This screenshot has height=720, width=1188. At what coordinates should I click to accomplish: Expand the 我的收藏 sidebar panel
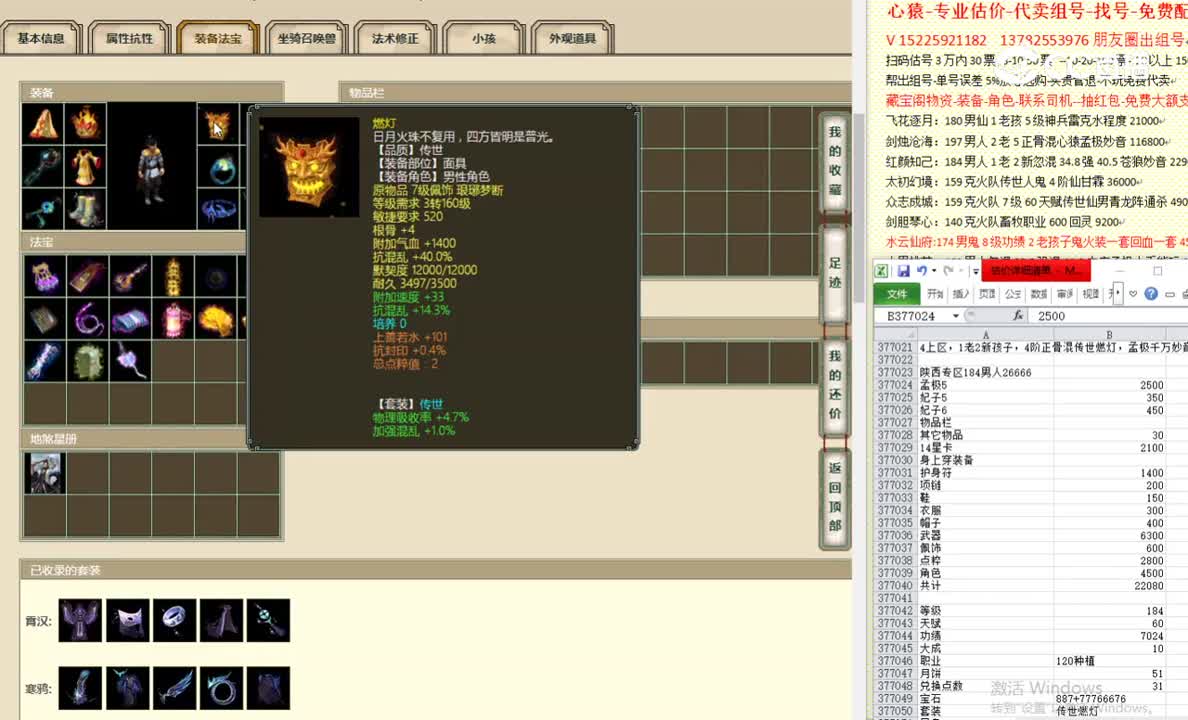pyautogui.click(x=835, y=160)
